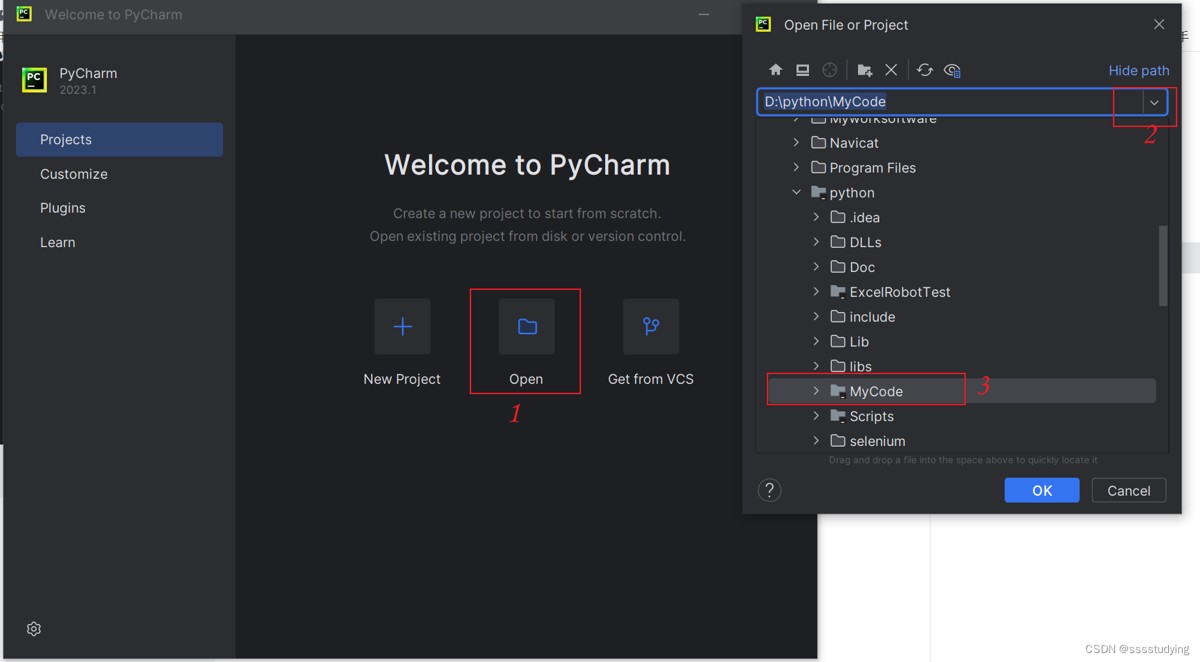Click the PyCharm icon in dialog title bar
This screenshot has height=662, width=1200.
tap(764, 25)
